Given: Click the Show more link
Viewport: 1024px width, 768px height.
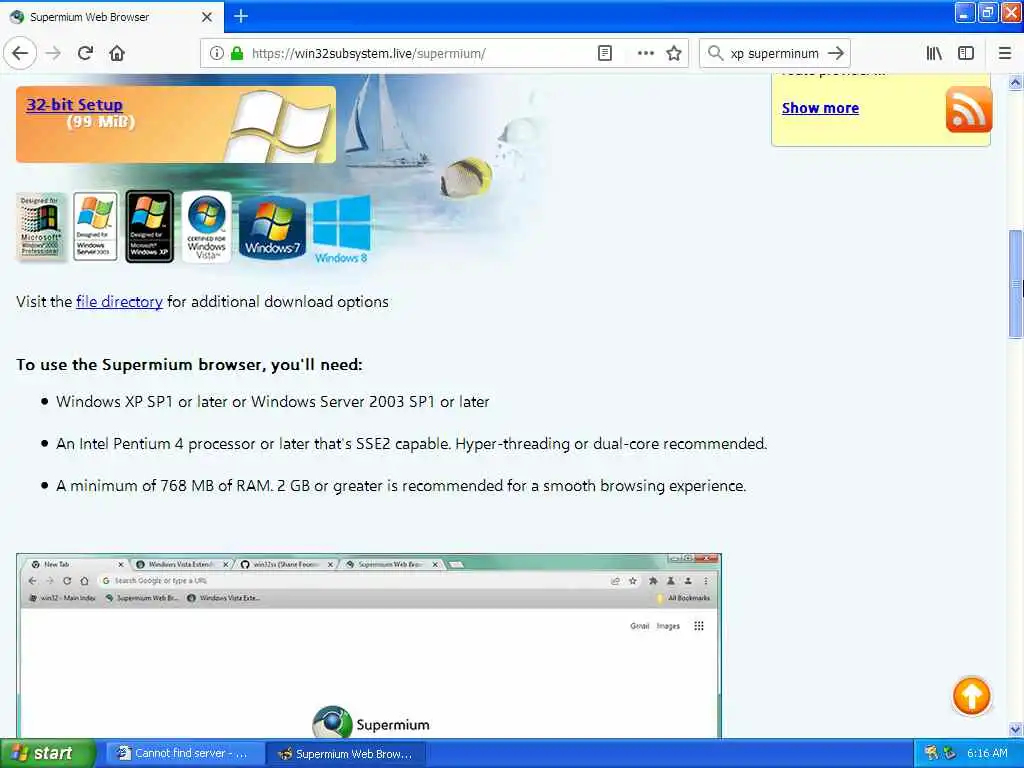Looking at the screenshot, I should (x=820, y=108).
